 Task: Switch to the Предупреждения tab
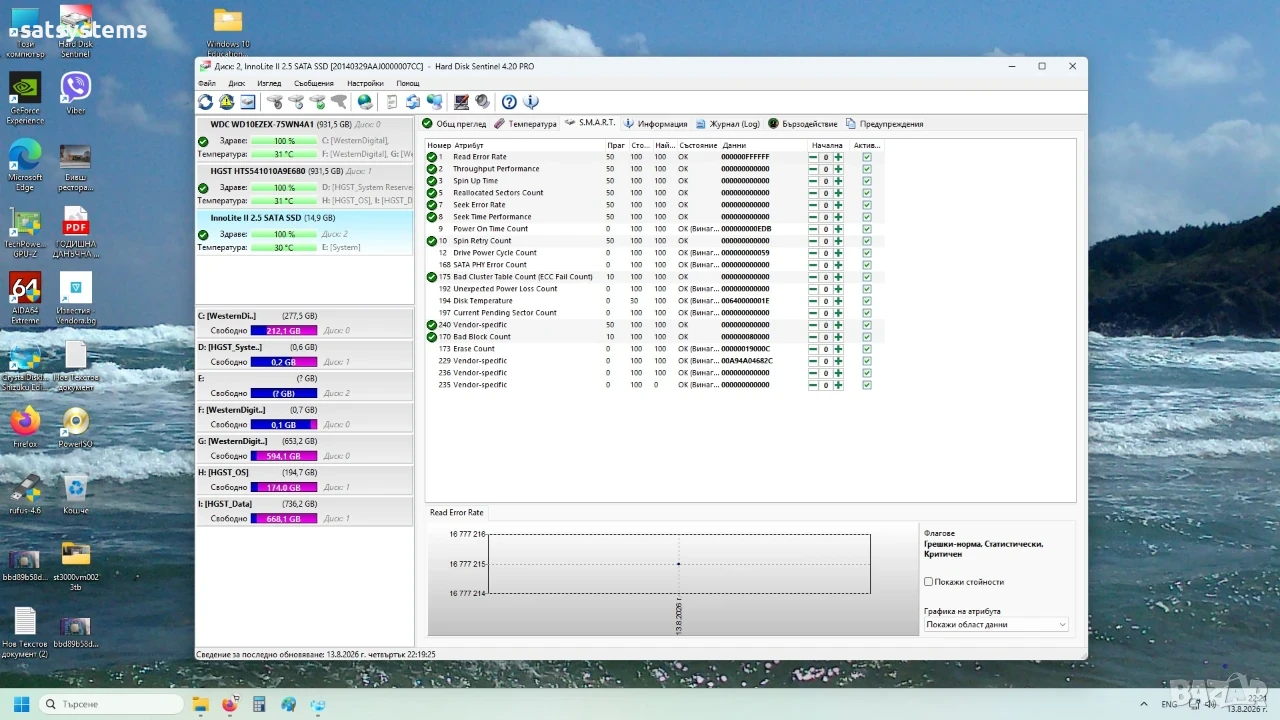click(x=884, y=124)
